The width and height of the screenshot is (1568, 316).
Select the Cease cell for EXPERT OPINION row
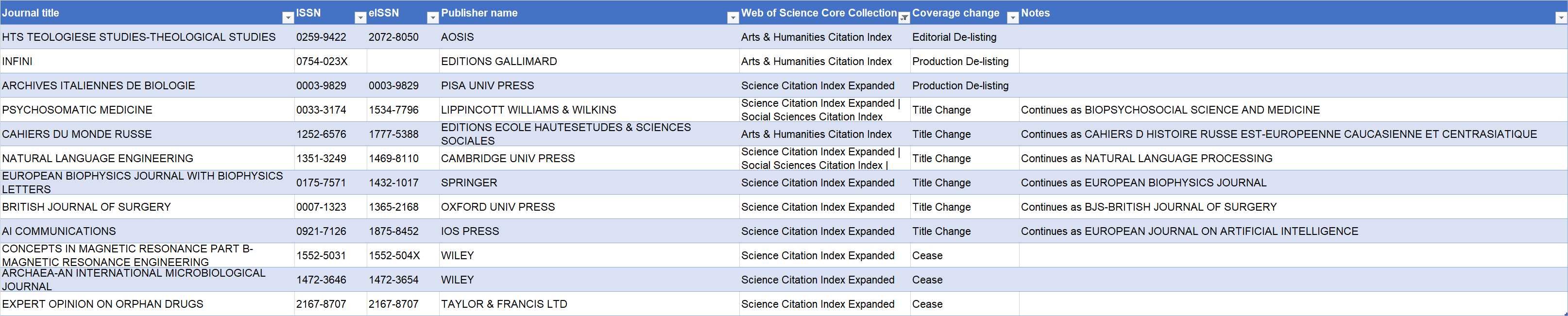965,304
